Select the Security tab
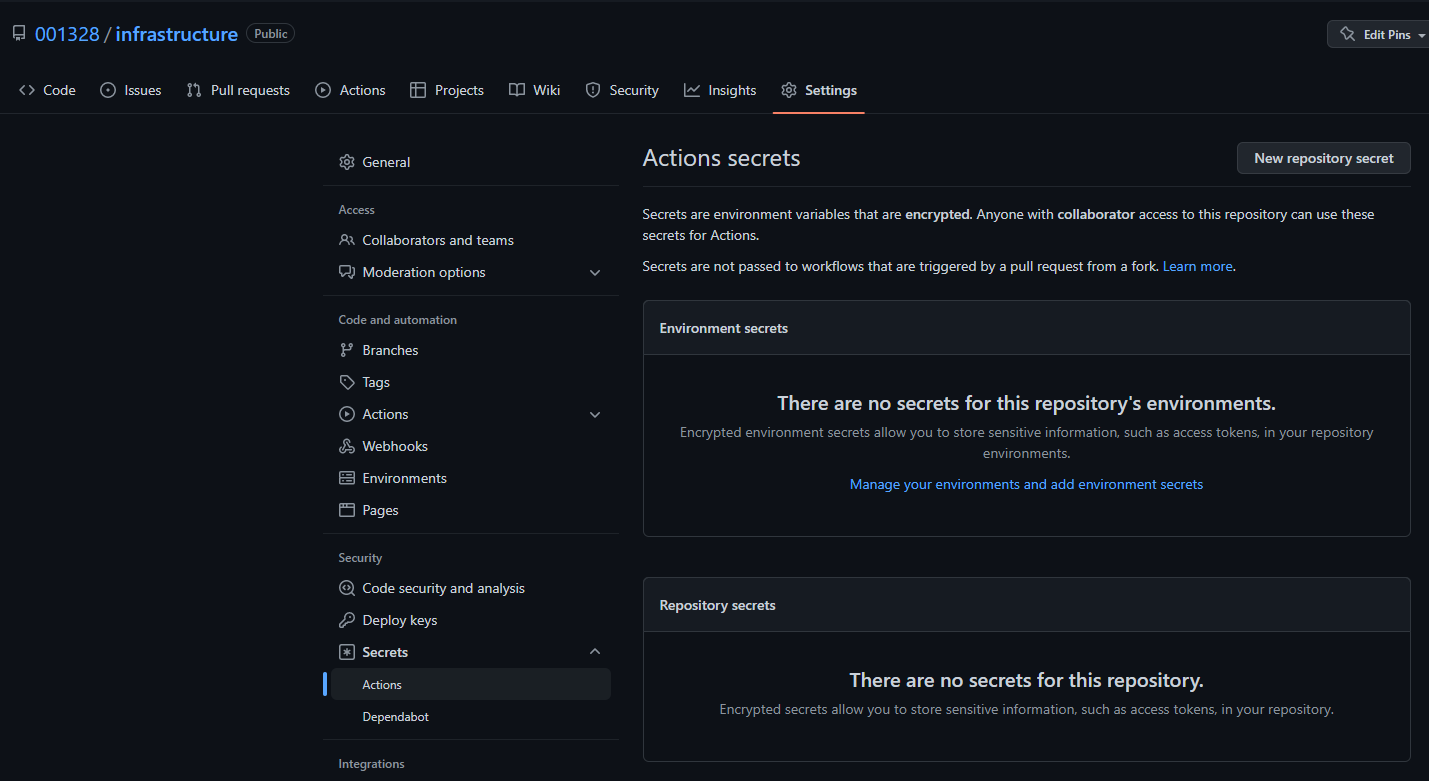The image size is (1429, 781). tap(622, 90)
